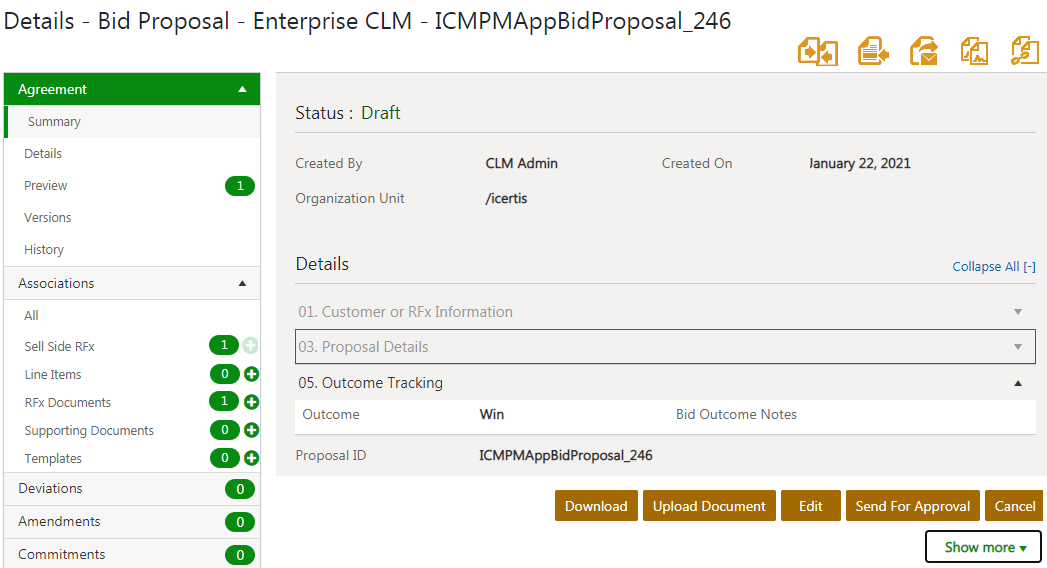
Task: Click the linked documents chain icon
Action: point(1025,51)
